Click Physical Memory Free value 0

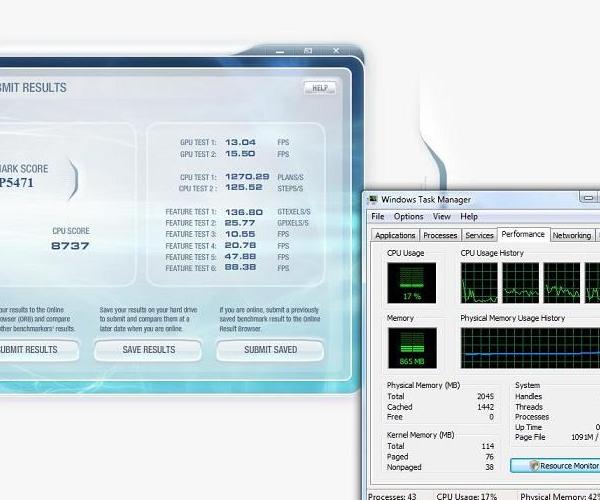pos(491,417)
